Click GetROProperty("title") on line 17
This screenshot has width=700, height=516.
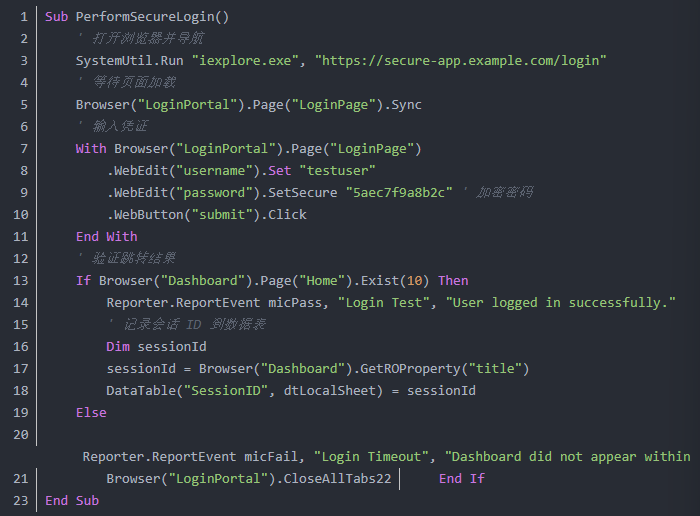(x=445, y=369)
